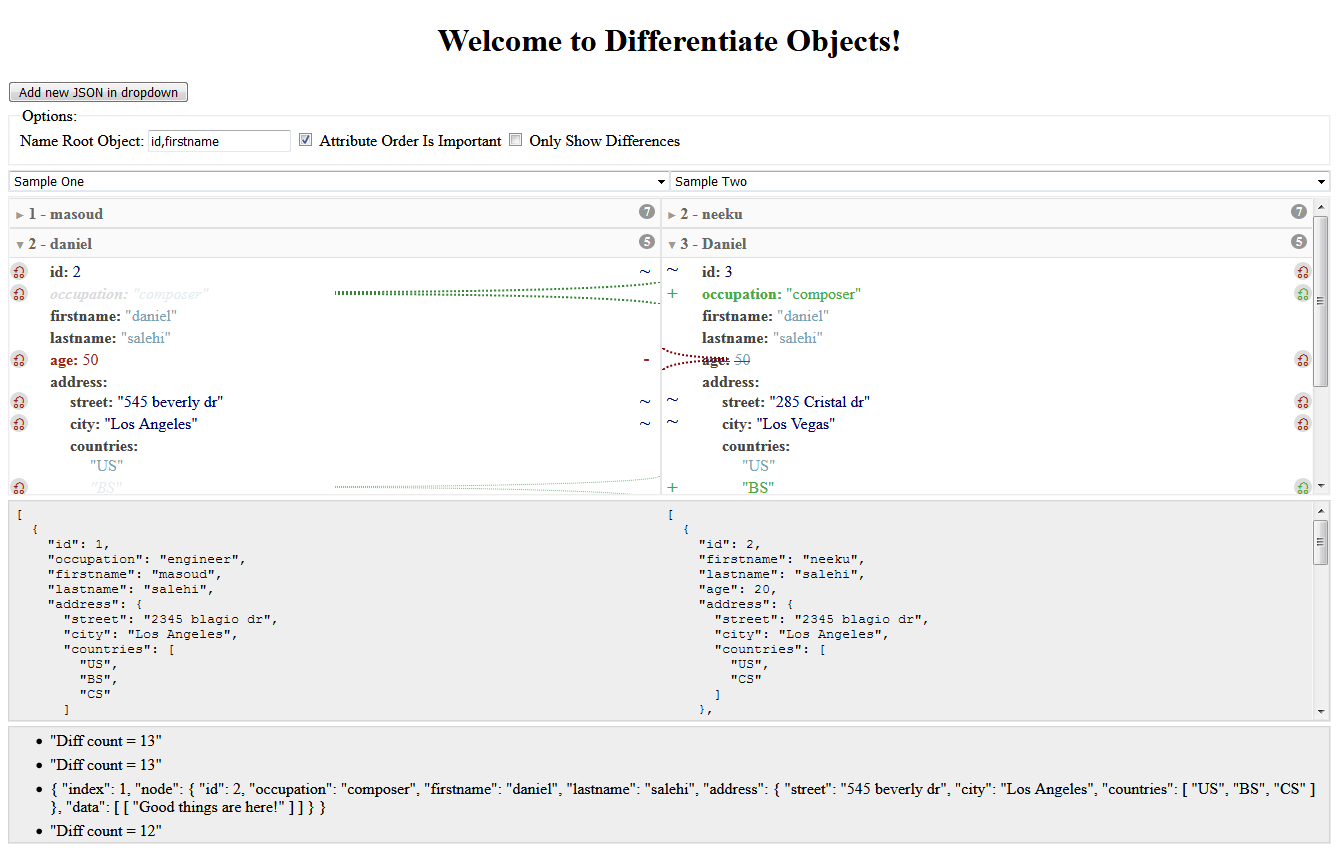Click revert icon beside faded left "BS" entry
The height and width of the screenshot is (856, 1339).
tap(19, 488)
